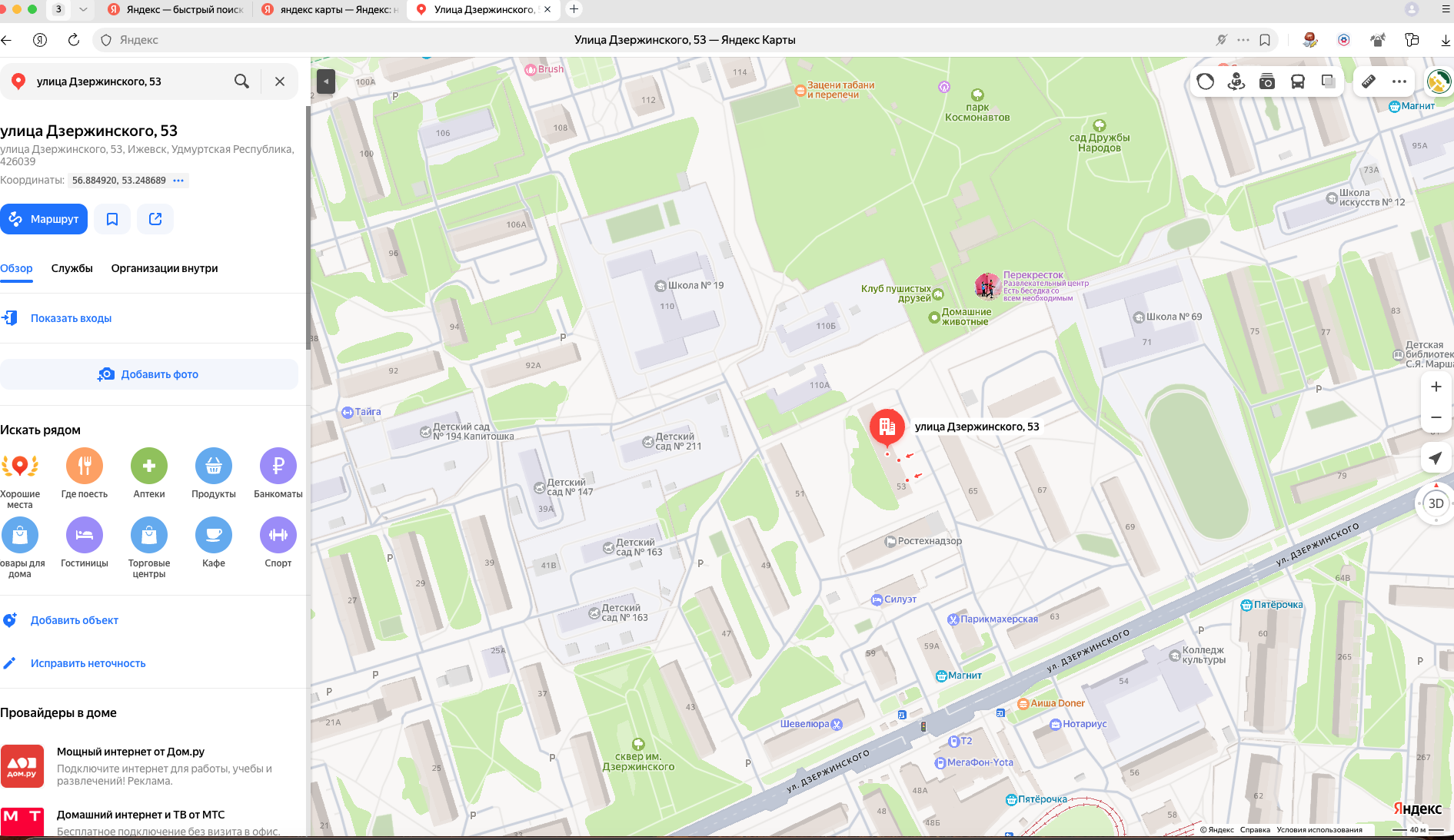Select the ruler measuring tool
This screenshot has width=1454, height=840.
coord(1369,81)
